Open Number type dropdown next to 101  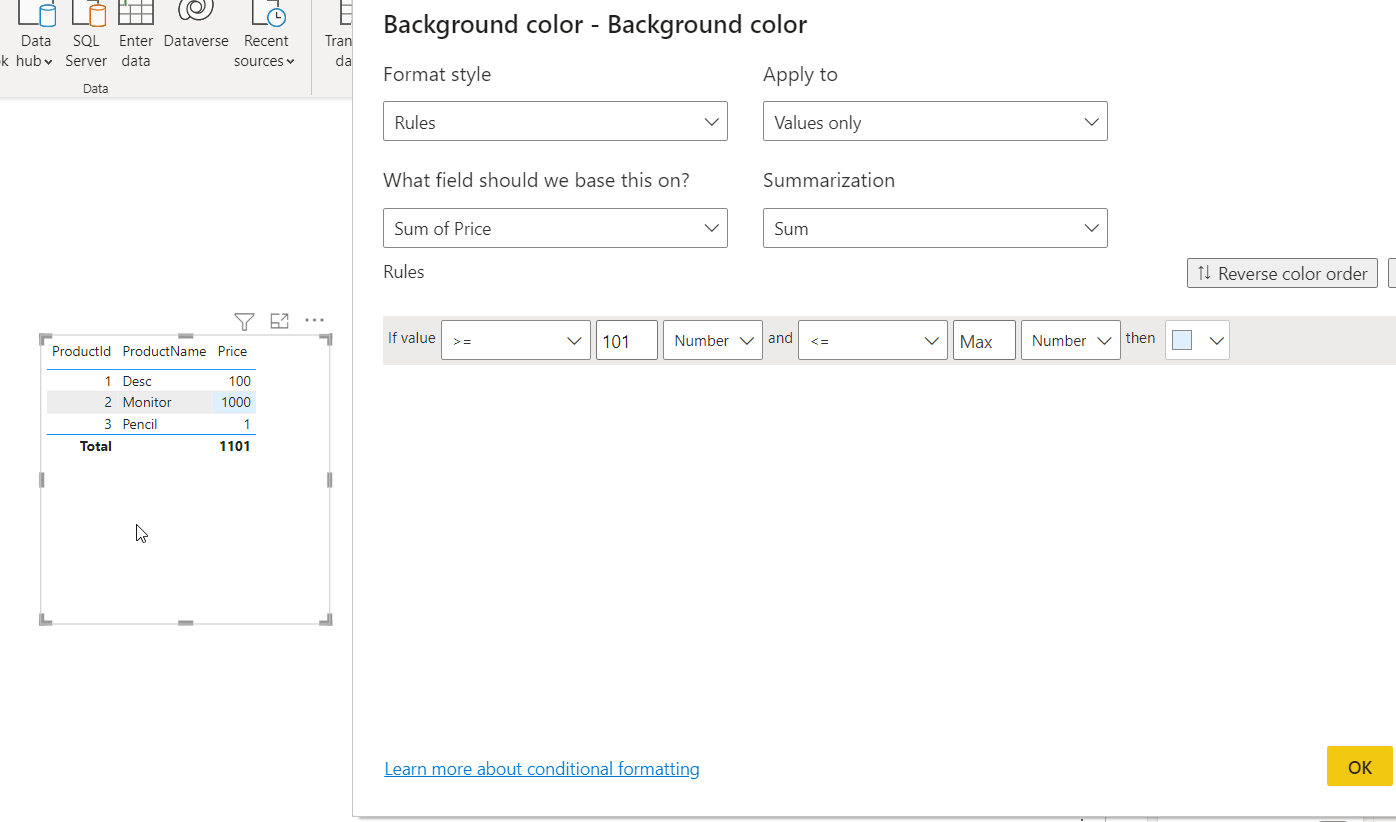tap(713, 340)
